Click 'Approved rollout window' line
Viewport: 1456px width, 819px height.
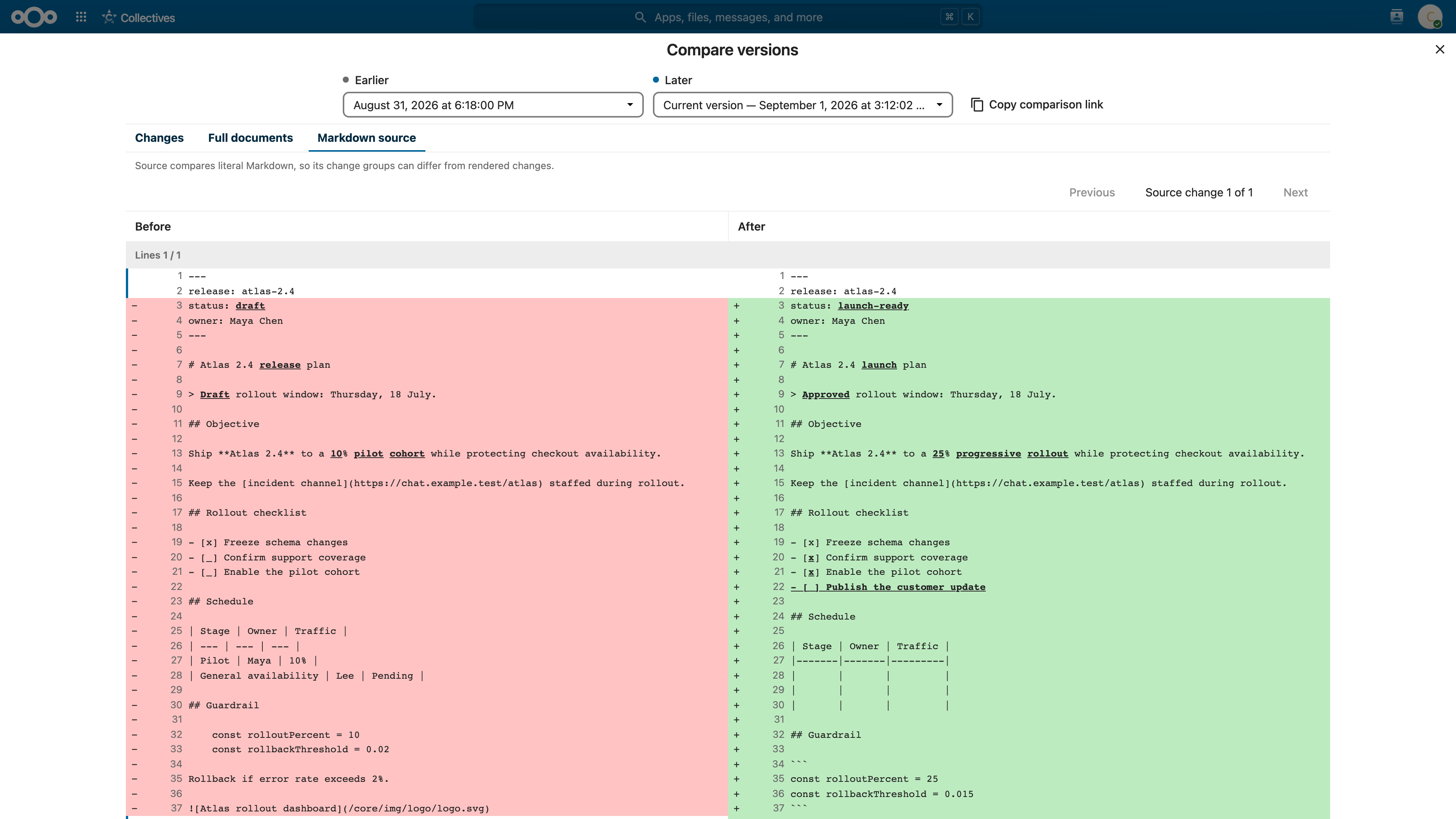[923, 394]
